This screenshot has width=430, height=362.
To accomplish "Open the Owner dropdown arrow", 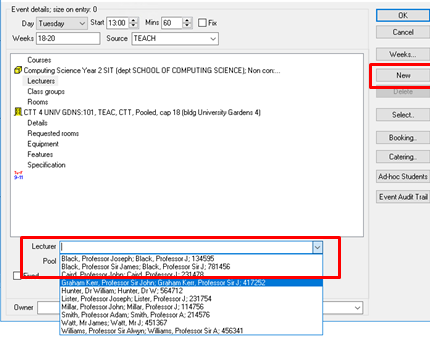I will coord(358,308).
